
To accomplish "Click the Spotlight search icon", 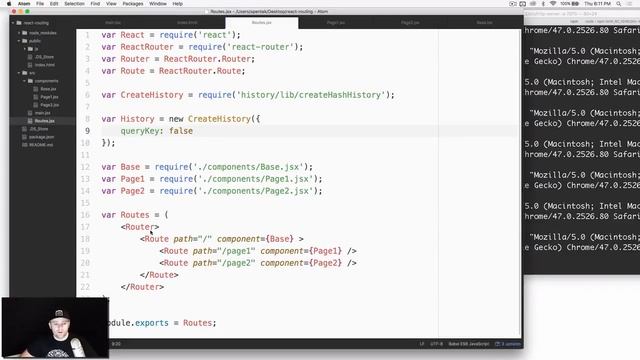I will click(619, 4).
